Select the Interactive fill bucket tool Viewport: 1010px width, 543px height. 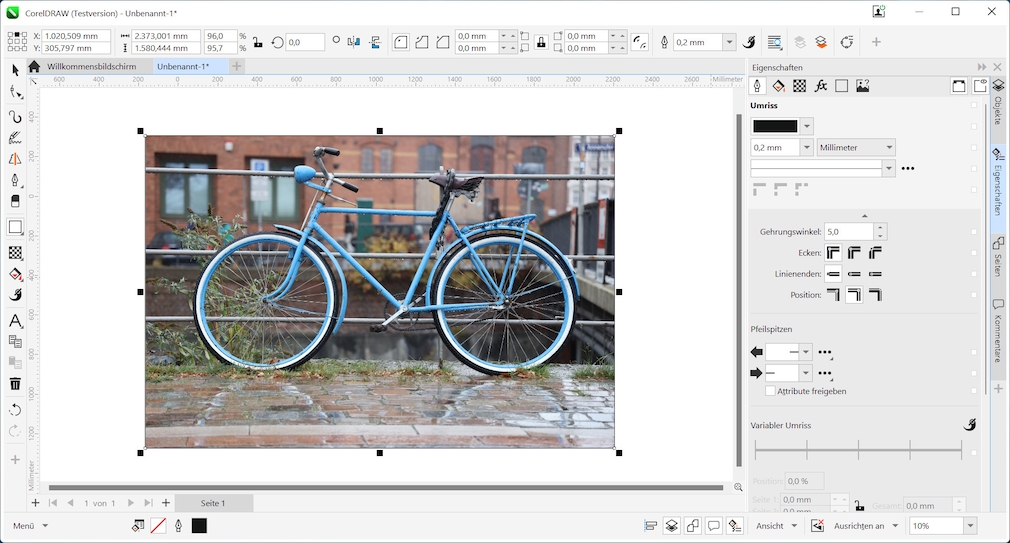click(x=15, y=274)
